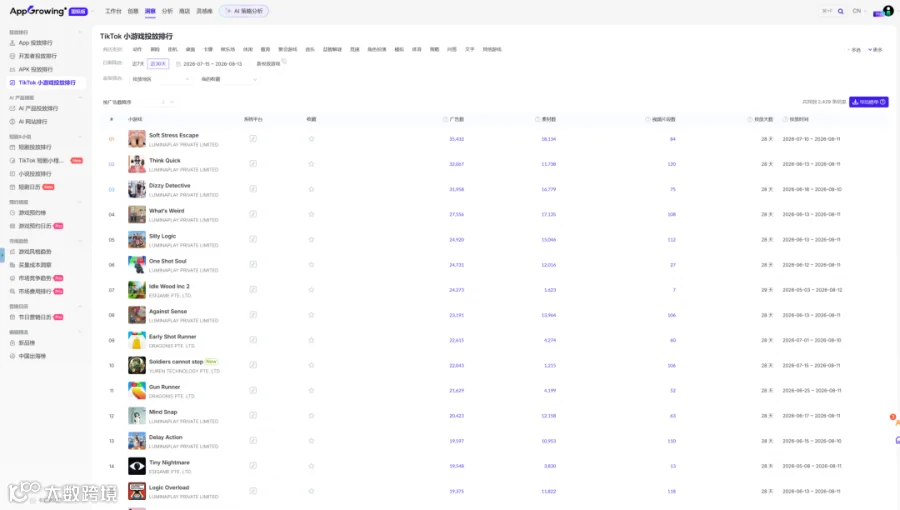Open the version dropdown beside AppGrowing badge
This screenshot has height=510, width=900.
(x=92, y=11)
